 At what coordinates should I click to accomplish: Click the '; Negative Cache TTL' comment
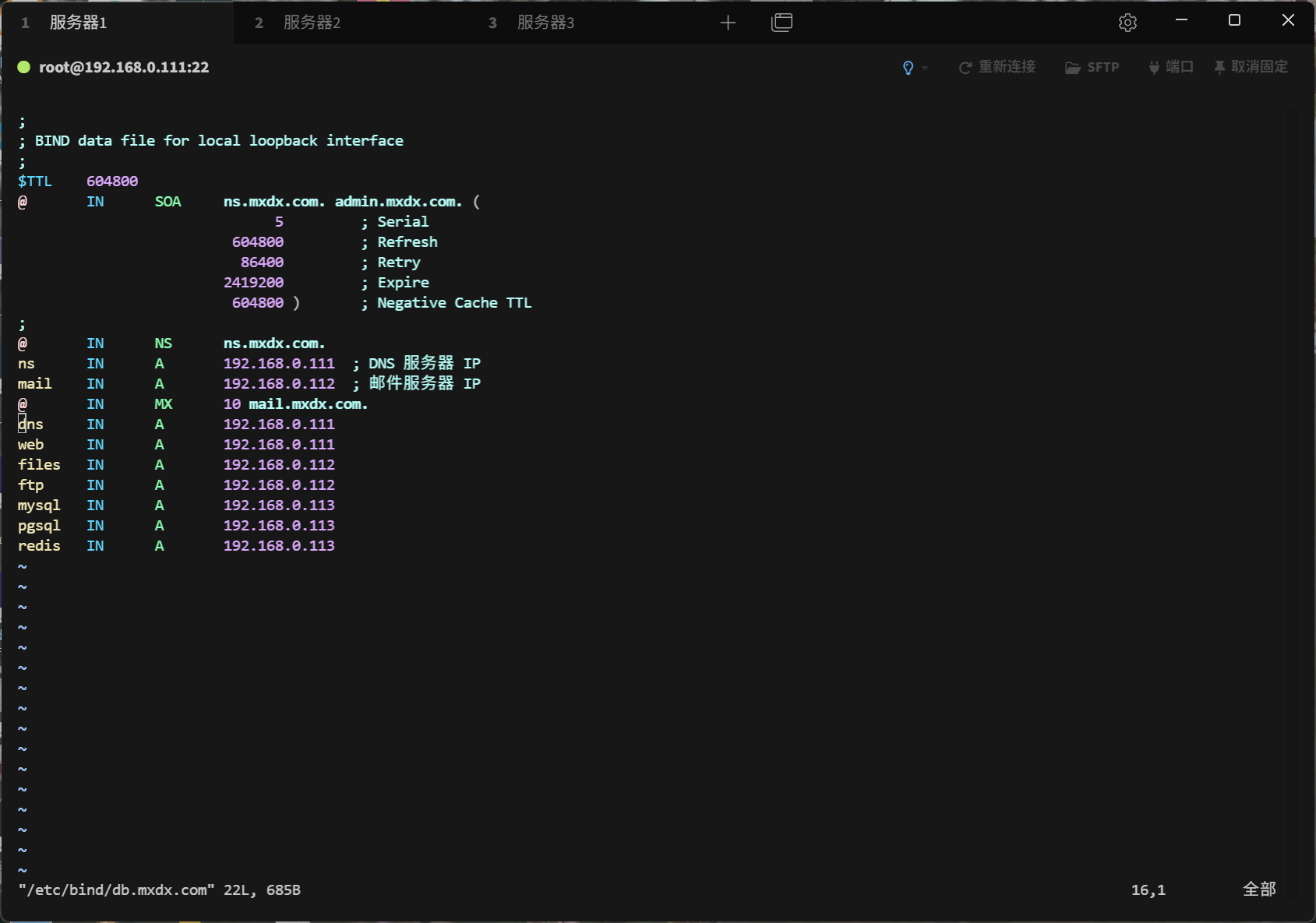click(x=446, y=302)
